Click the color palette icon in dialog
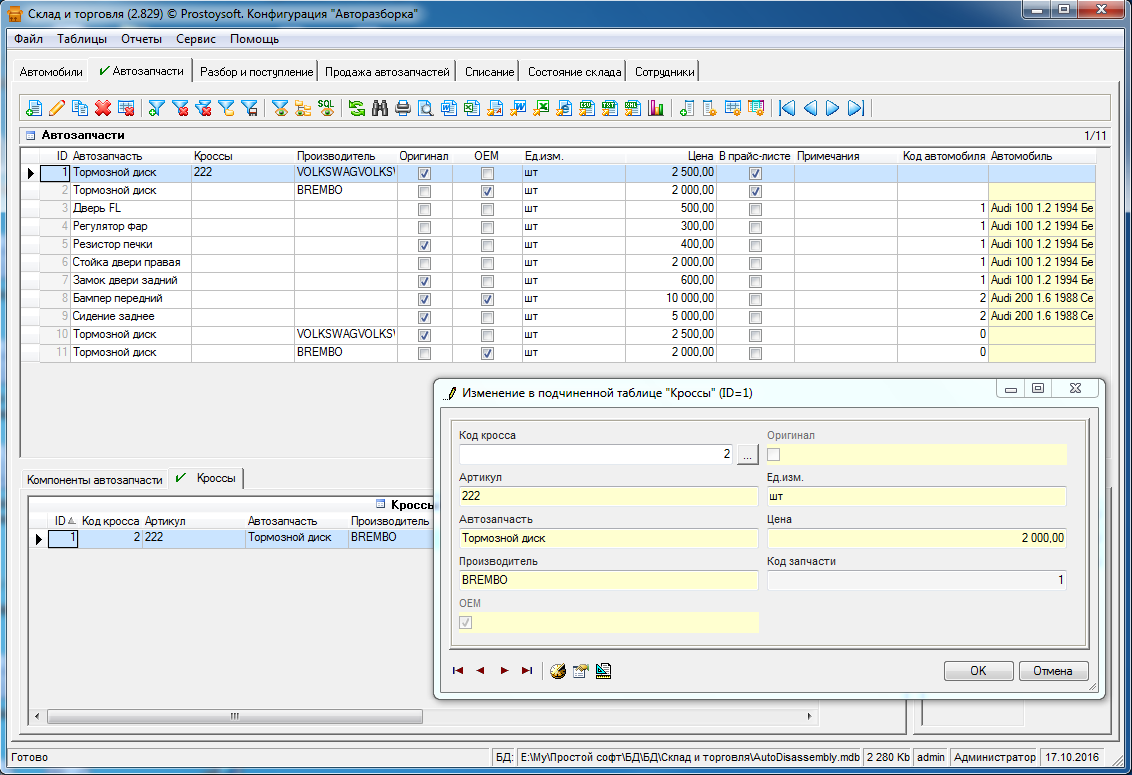The image size is (1132, 775). pyautogui.click(x=558, y=671)
